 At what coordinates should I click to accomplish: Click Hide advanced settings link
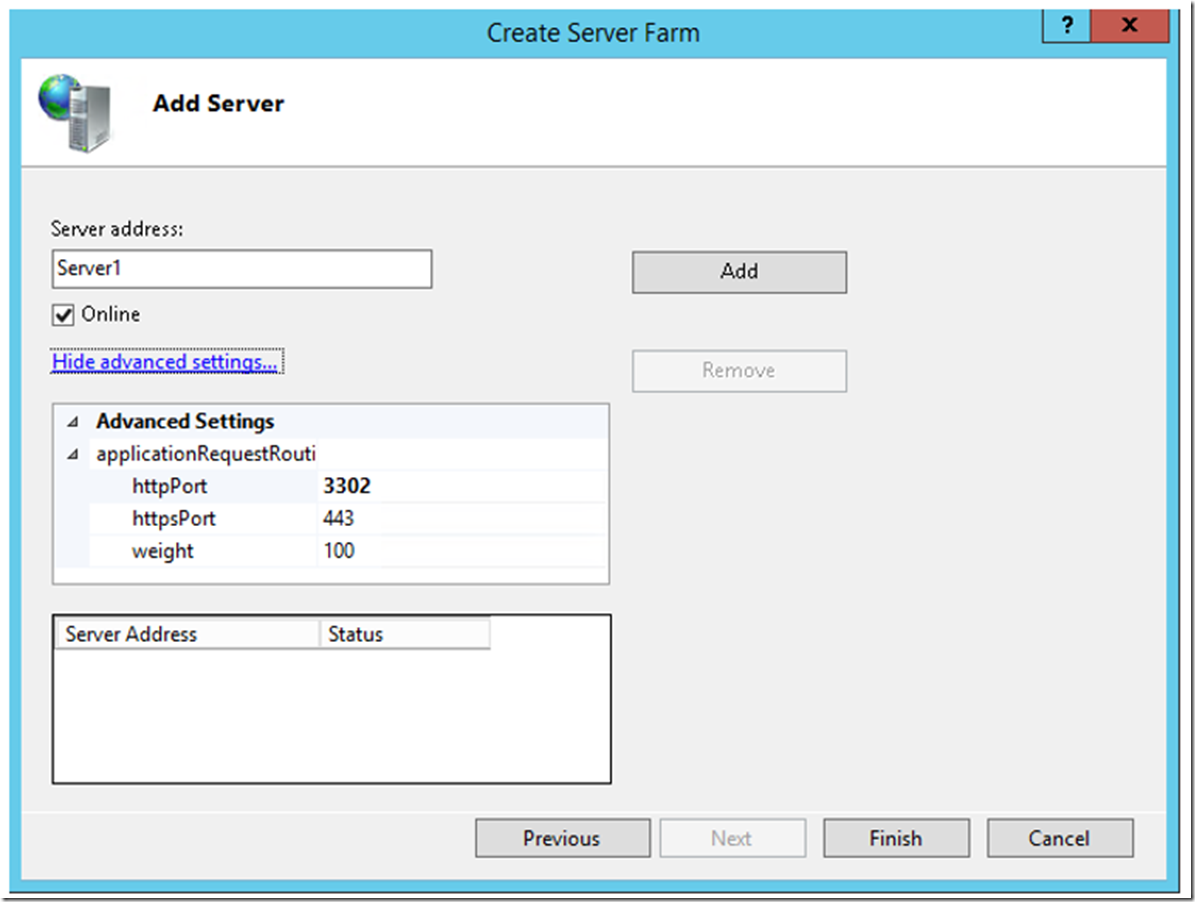[165, 362]
